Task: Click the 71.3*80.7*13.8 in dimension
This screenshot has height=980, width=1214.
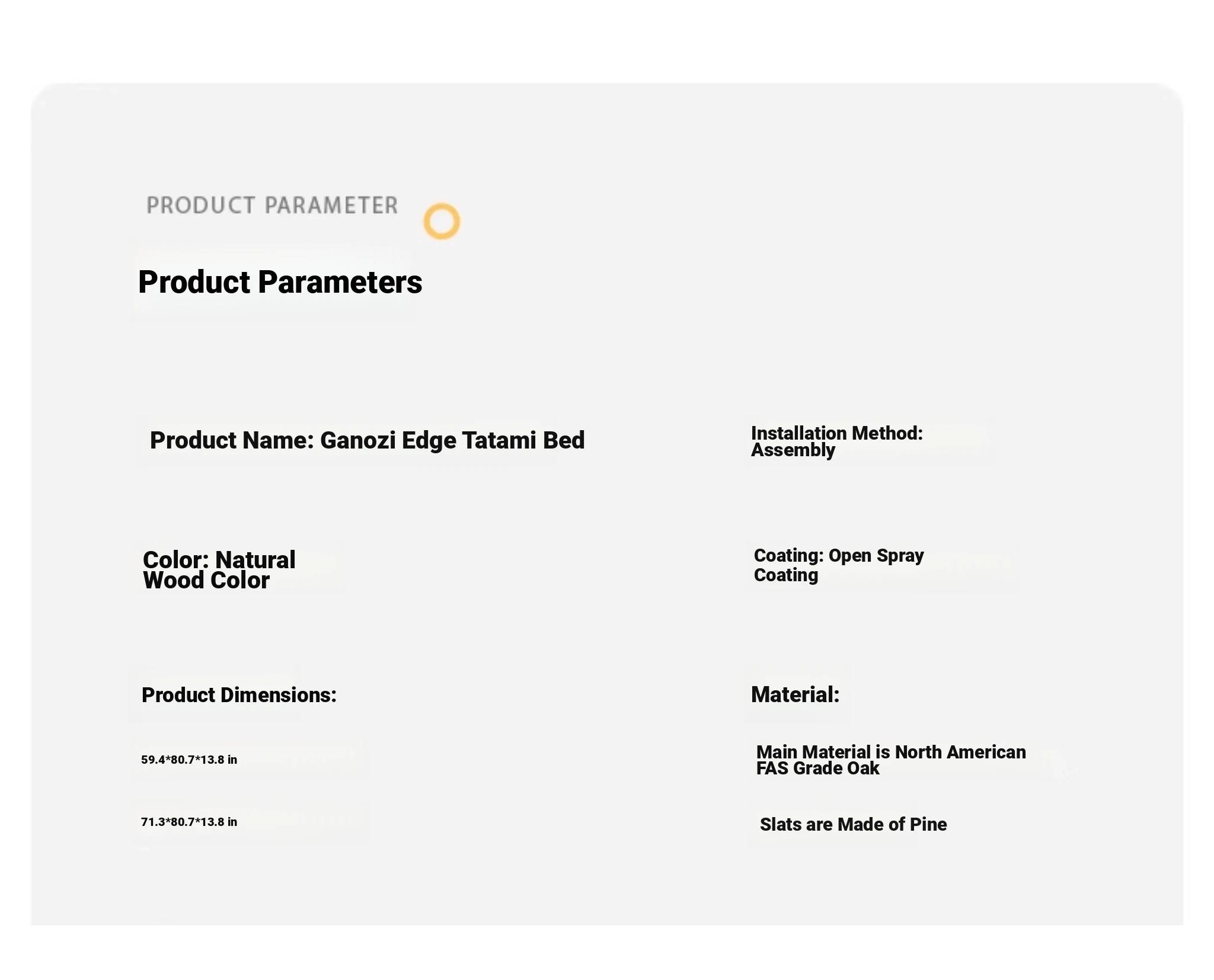Action: (189, 822)
